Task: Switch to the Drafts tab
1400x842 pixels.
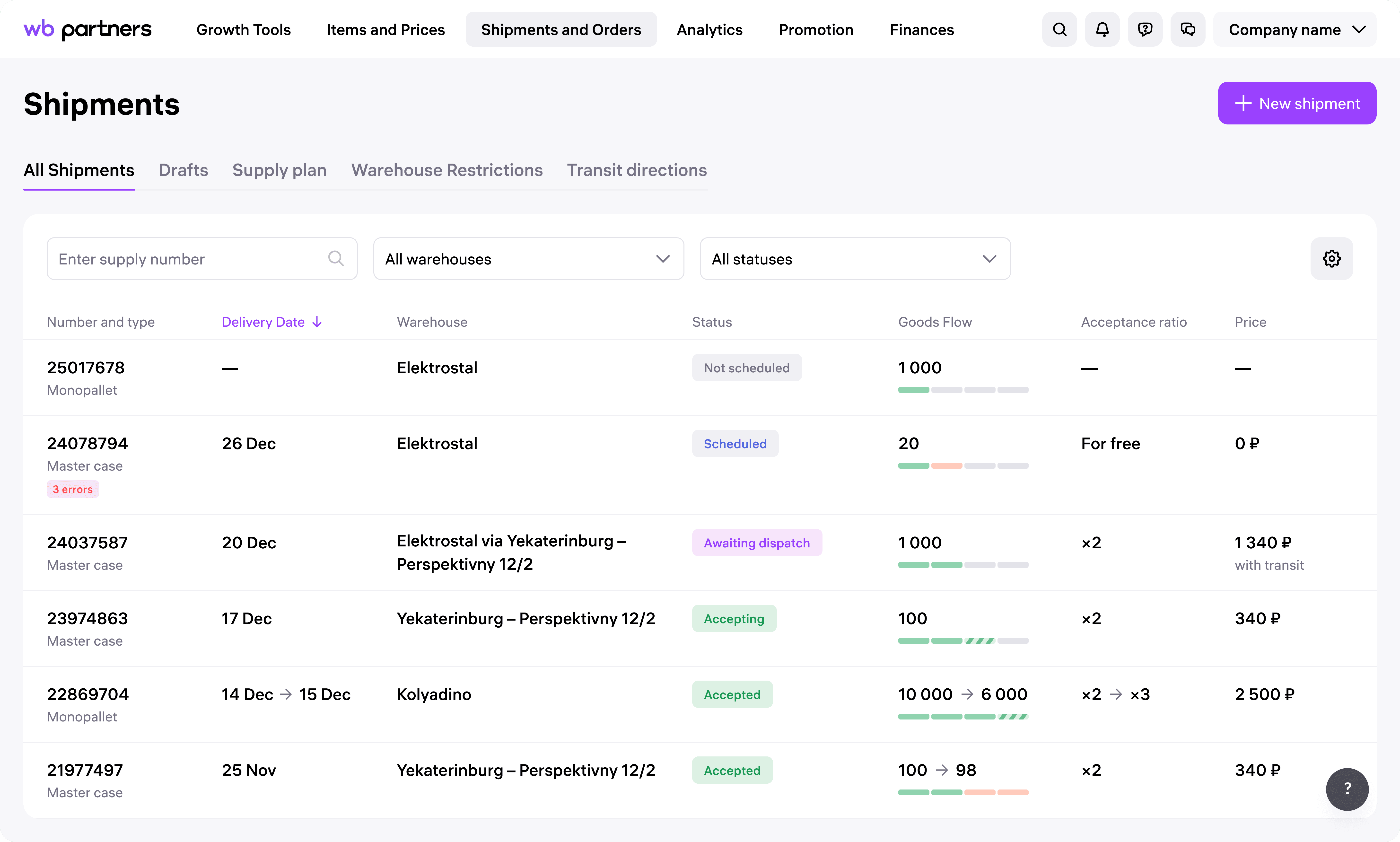Action: [183, 170]
